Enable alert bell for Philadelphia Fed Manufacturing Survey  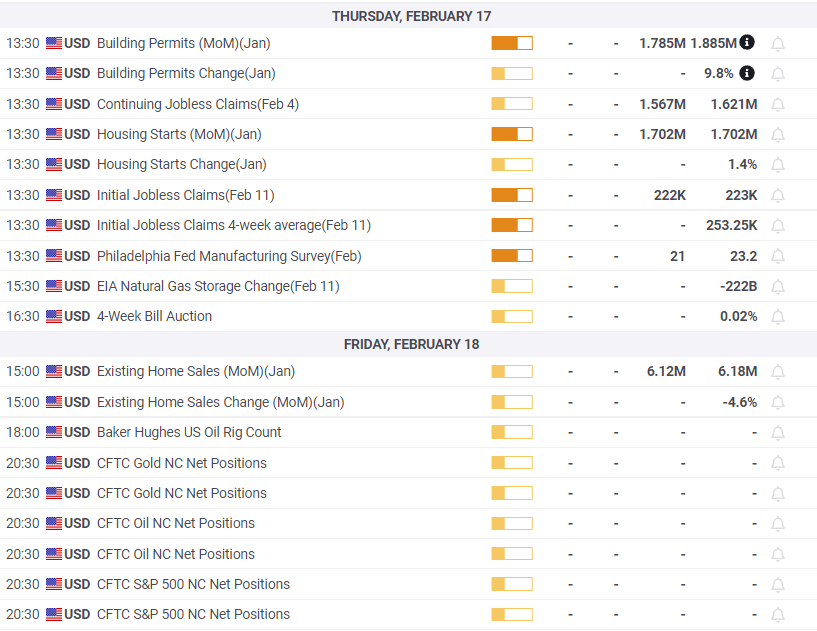coord(777,256)
